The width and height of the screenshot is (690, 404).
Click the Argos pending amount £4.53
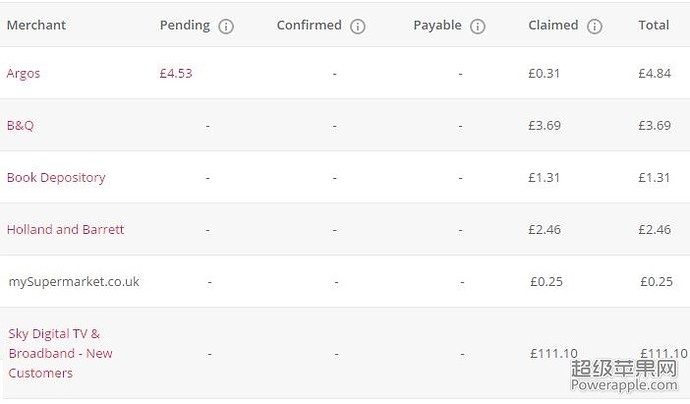pyautogui.click(x=176, y=73)
